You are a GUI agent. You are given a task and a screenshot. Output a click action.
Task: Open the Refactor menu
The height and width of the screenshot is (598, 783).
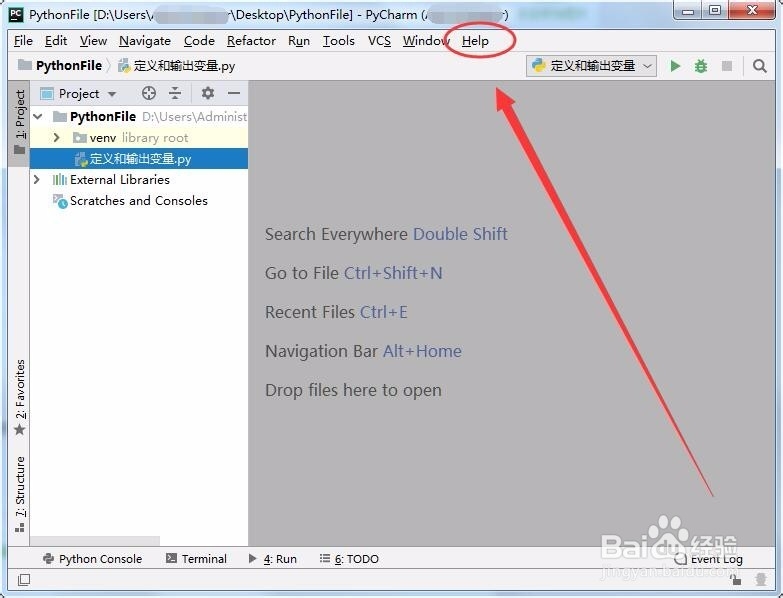[x=251, y=41]
